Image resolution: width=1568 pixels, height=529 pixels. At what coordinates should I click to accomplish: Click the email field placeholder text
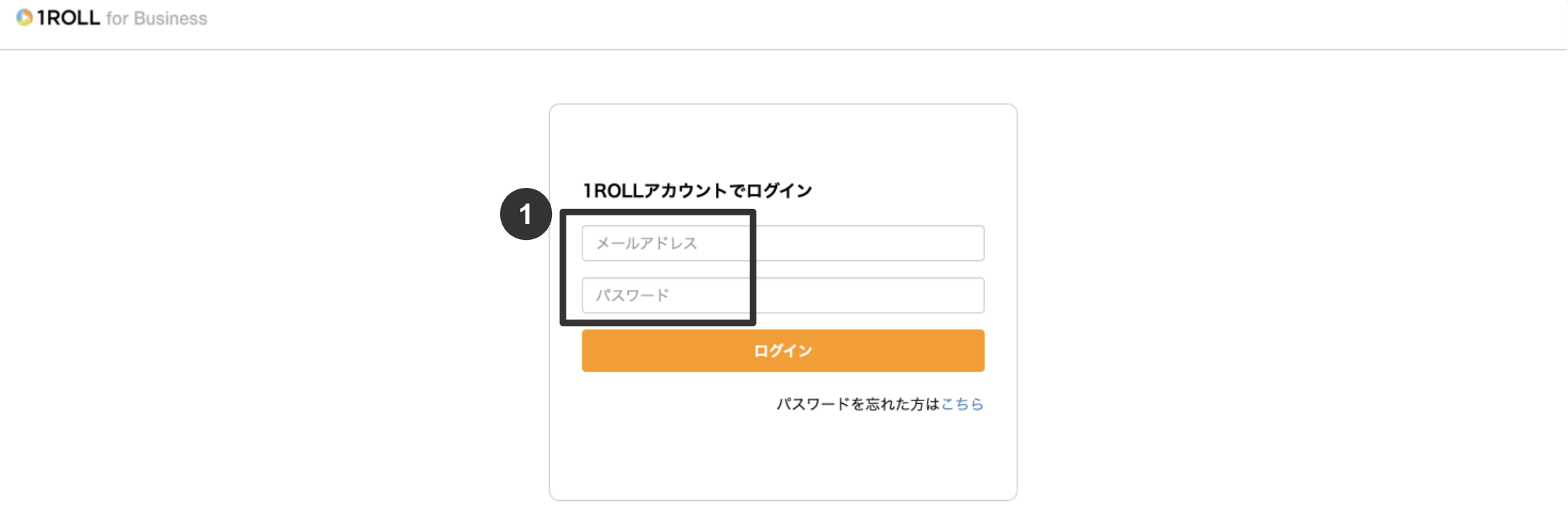coord(646,244)
